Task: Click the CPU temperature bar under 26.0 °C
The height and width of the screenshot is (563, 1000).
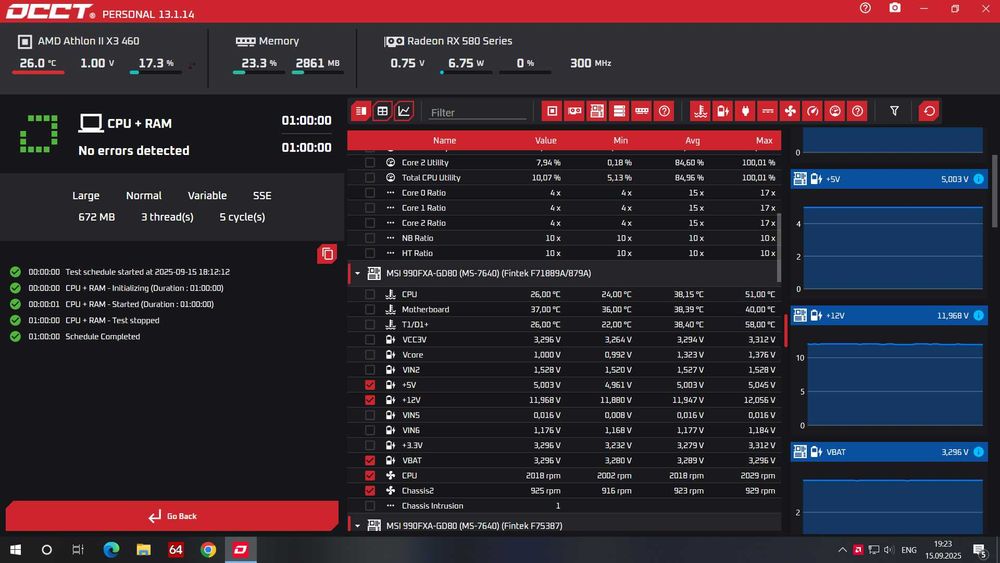Action: coord(38,73)
